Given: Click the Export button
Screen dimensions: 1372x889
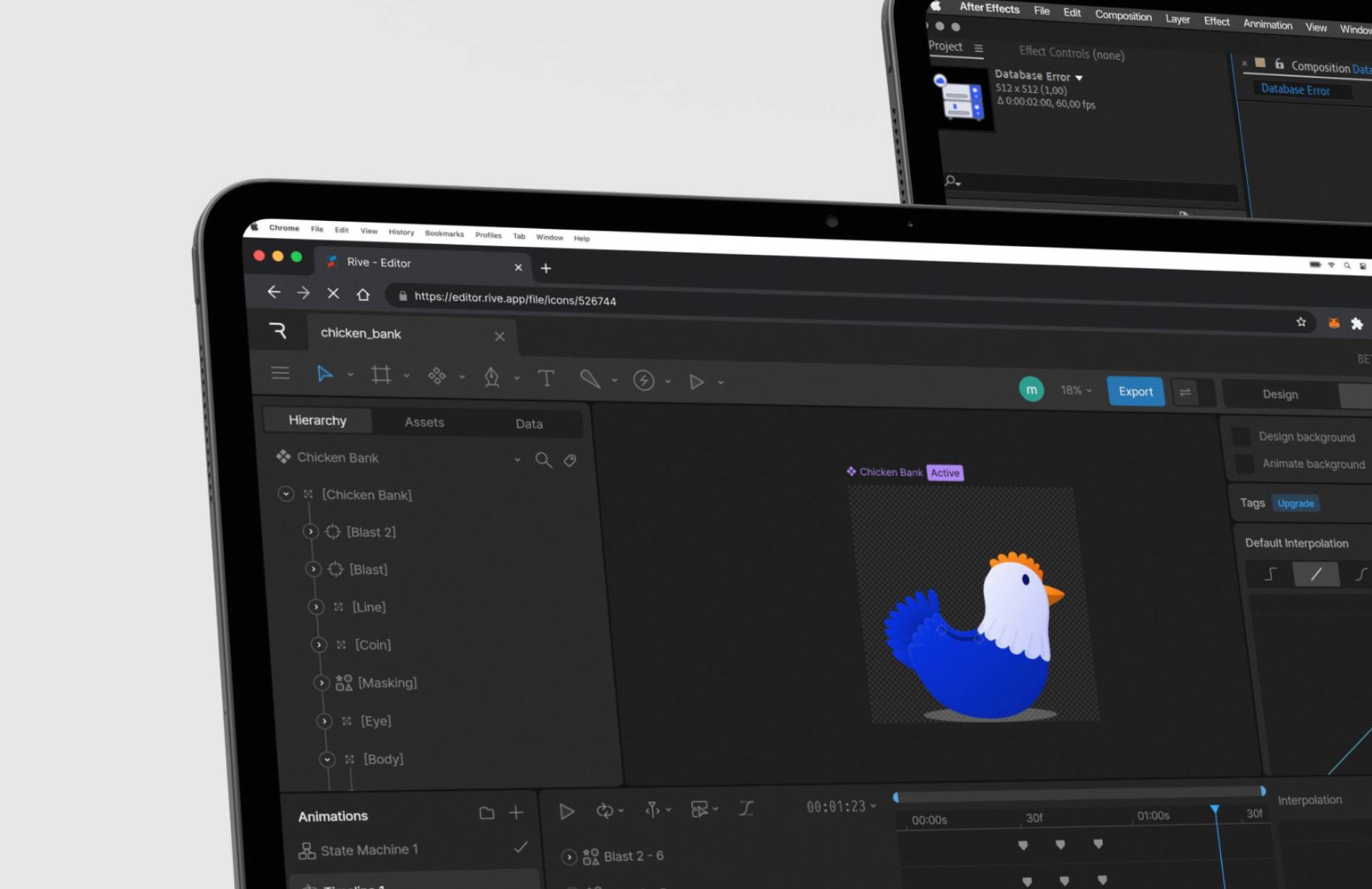Looking at the screenshot, I should (1135, 391).
